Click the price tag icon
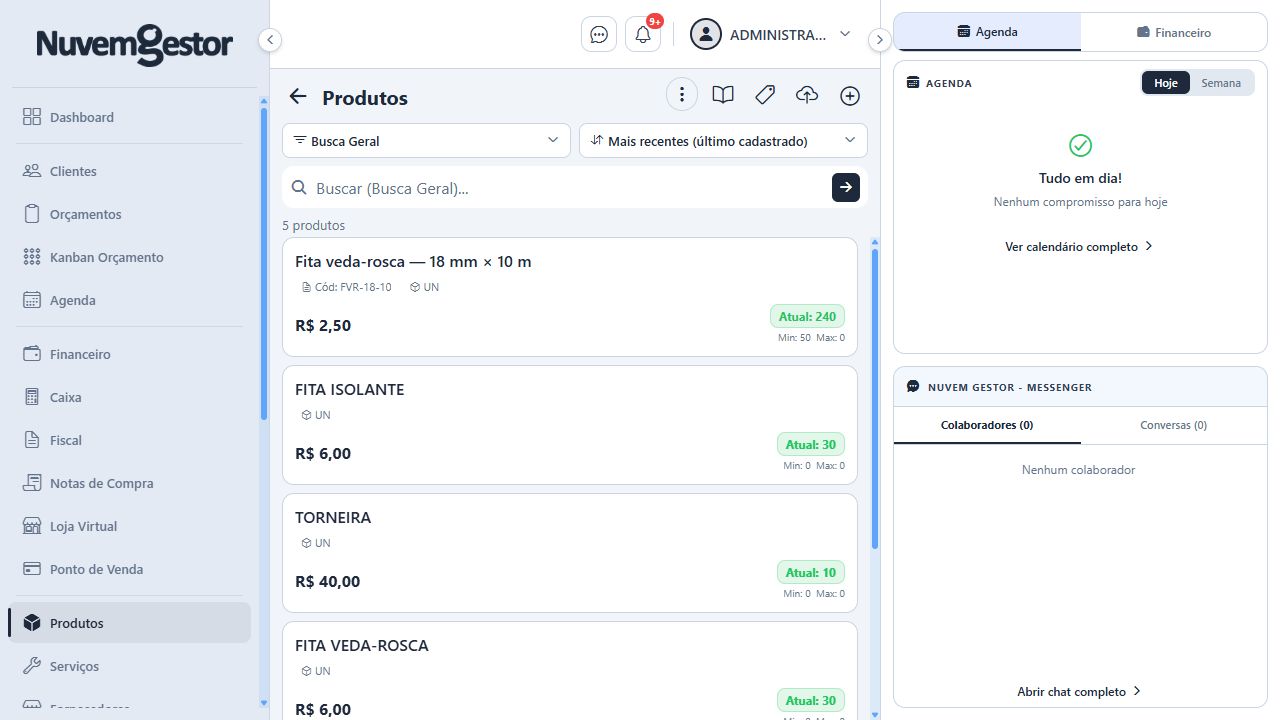The width and height of the screenshot is (1280, 720). click(x=765, y=95)
